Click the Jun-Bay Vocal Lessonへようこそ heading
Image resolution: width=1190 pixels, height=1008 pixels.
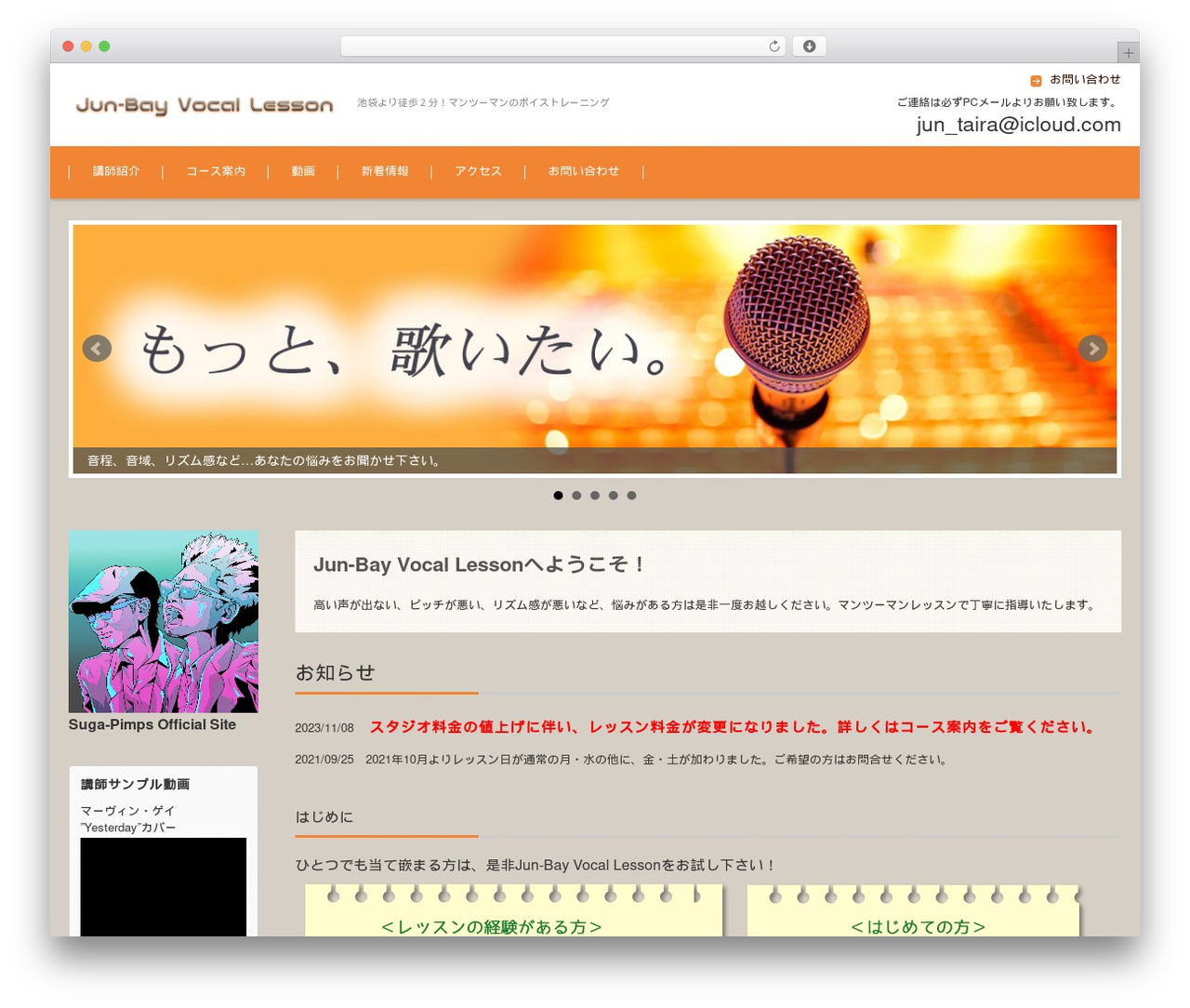[x=480, y=564]
